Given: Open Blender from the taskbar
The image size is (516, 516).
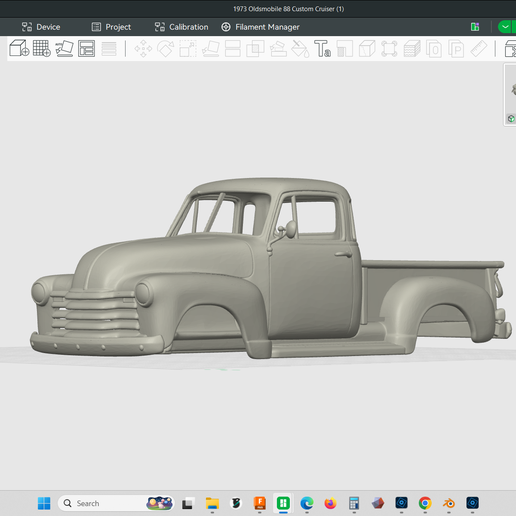Looking at the screenshot, I should [x=449, y=503].
